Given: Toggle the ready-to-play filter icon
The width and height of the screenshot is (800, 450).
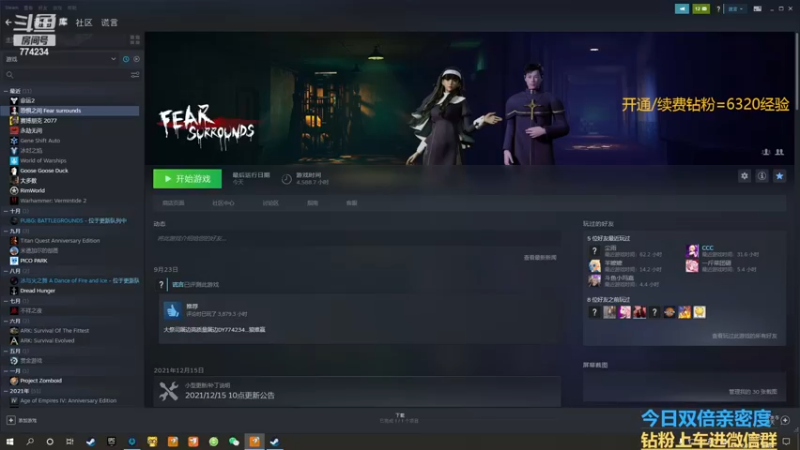Looking at the screenshot, I should [137, 59].
